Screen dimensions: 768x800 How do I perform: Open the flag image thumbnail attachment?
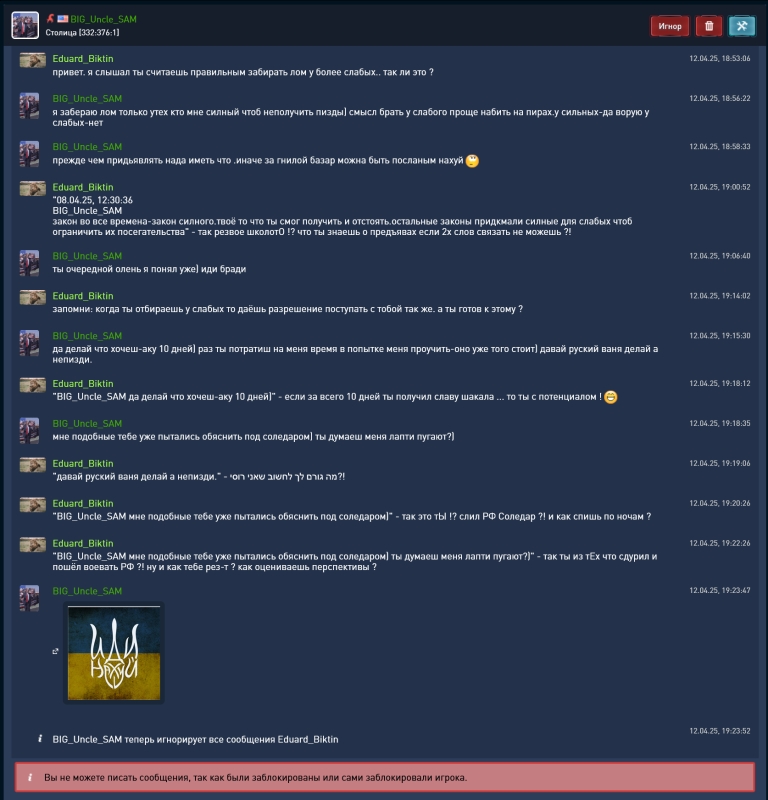tap(114, 653)
